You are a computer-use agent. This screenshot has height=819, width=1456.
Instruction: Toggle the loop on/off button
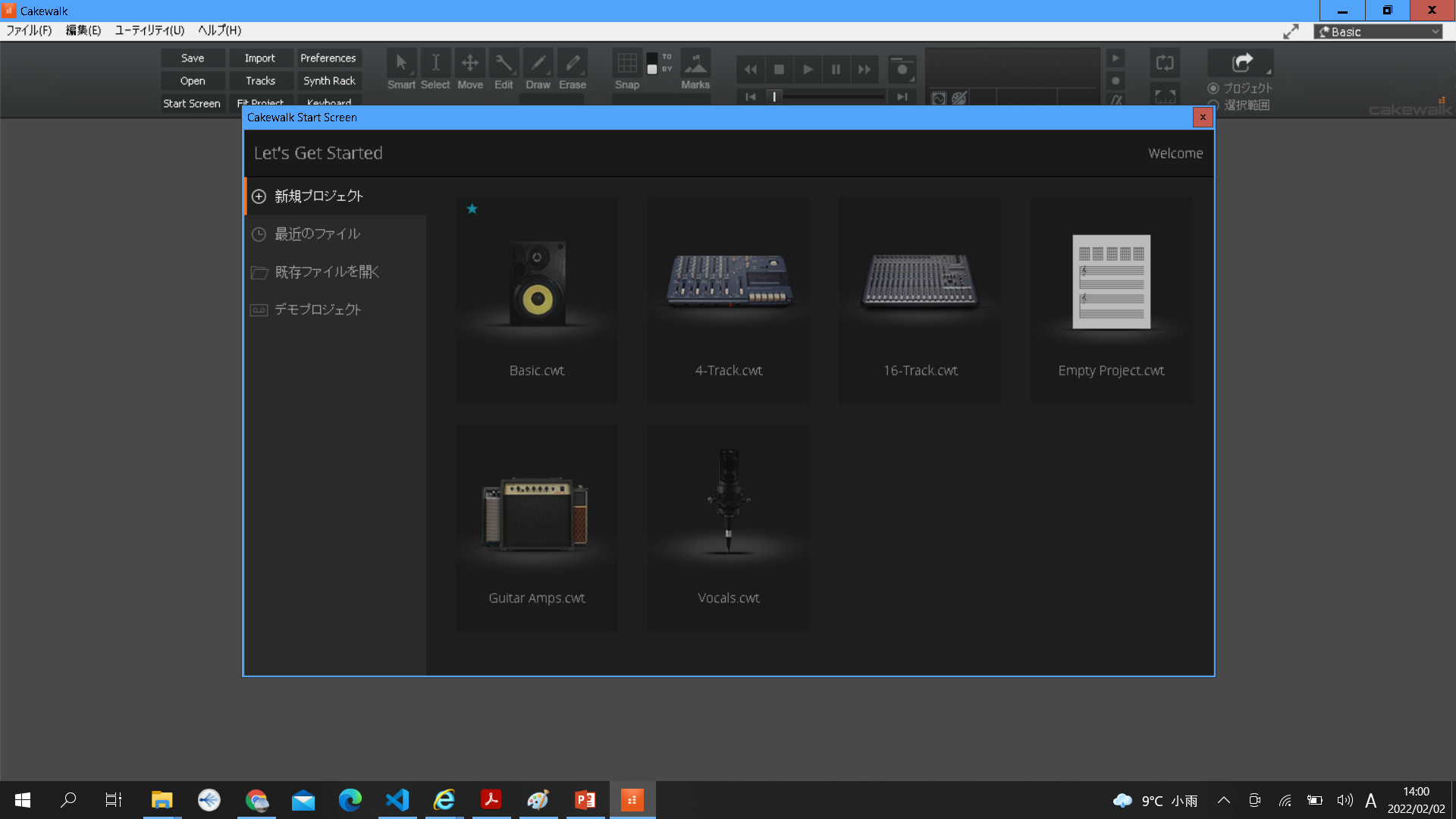coord(1165,63)
